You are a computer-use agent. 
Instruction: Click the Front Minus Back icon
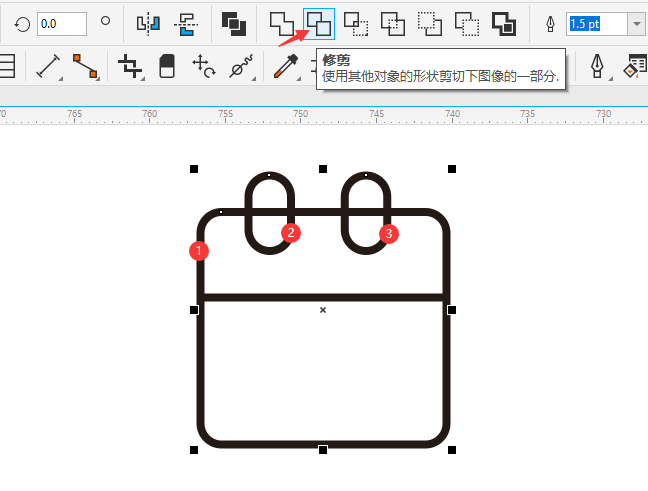(430, 24)
